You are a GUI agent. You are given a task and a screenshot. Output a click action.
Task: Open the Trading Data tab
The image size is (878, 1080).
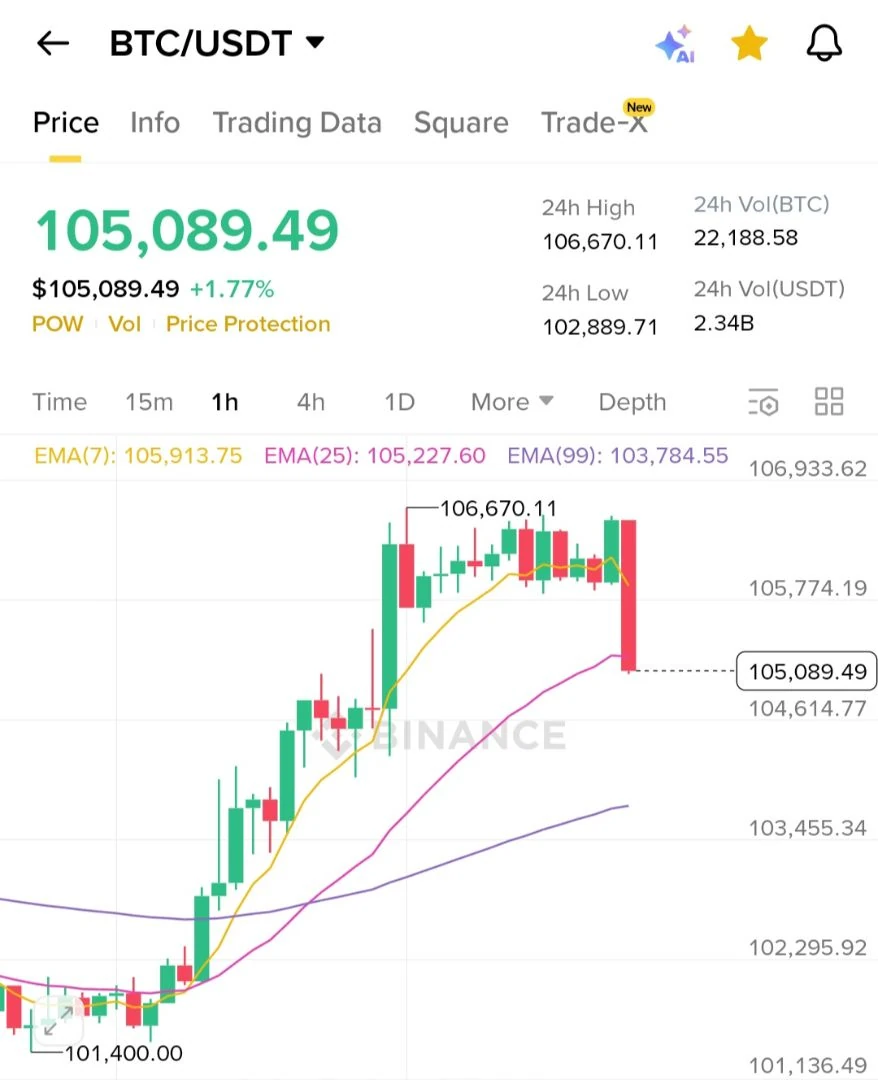click(x=297, y=123)
